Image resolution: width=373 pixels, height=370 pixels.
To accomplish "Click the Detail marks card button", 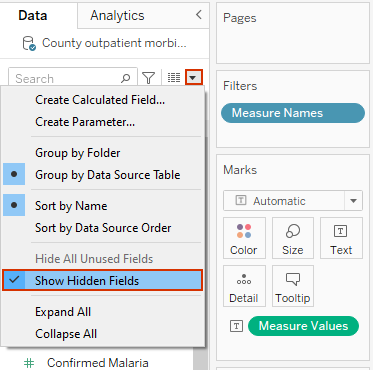I will click(244, 286).
